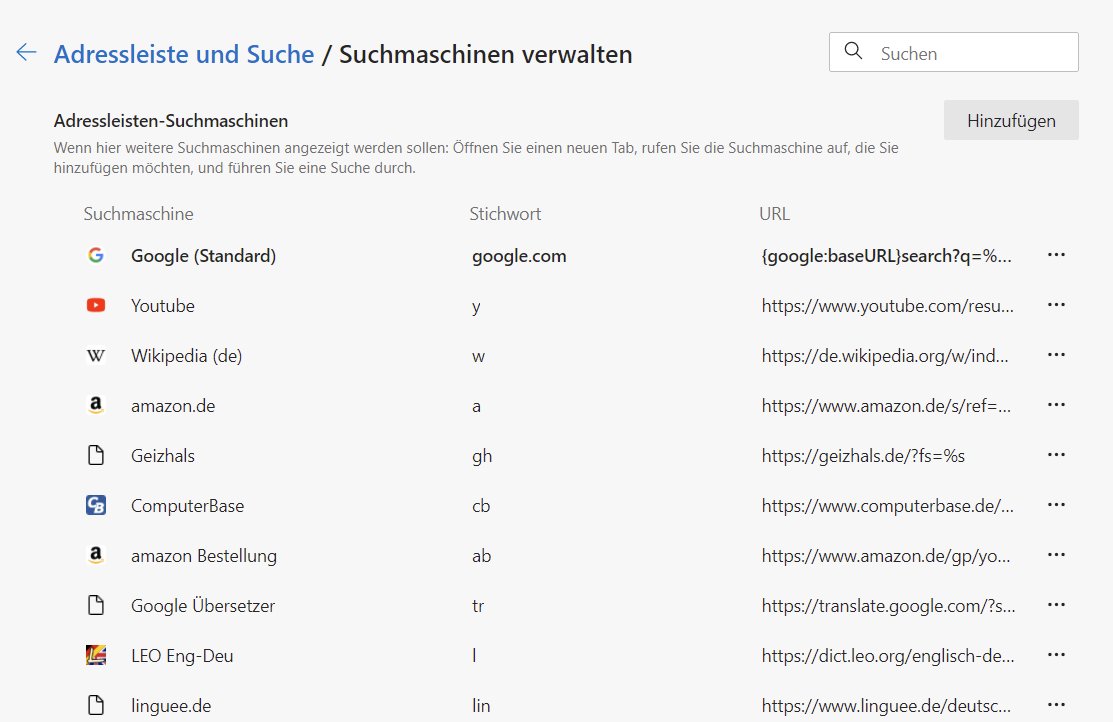Click the linguee.de page icon
Image resolution: width=1113 pixels, height=722 pixels.
point(96,705)
